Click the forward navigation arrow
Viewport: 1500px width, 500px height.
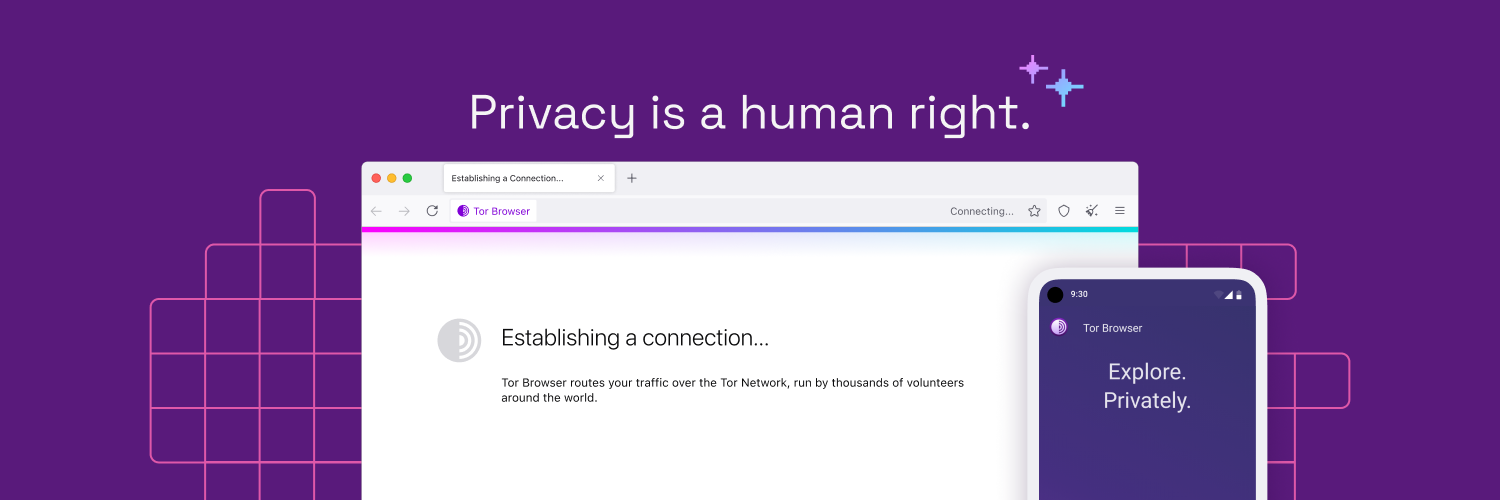tap(404, 211)
